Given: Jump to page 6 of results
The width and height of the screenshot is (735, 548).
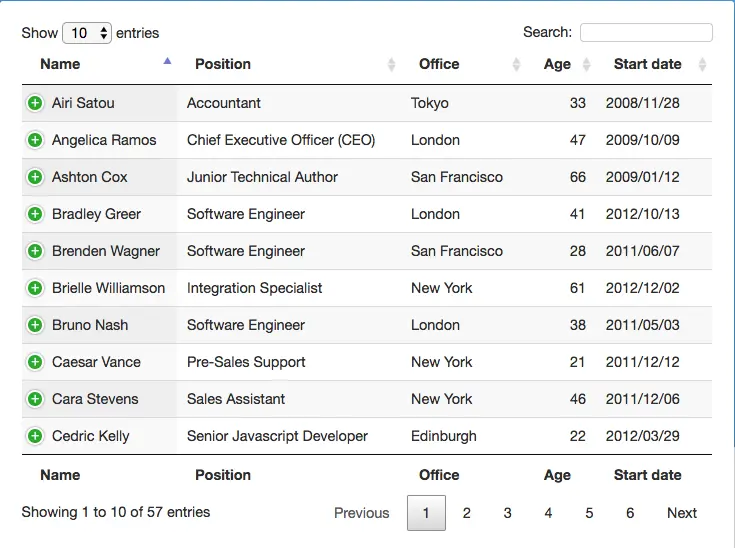Looking at the screenshot, I should pyautogui.click(x=630, y=513).
